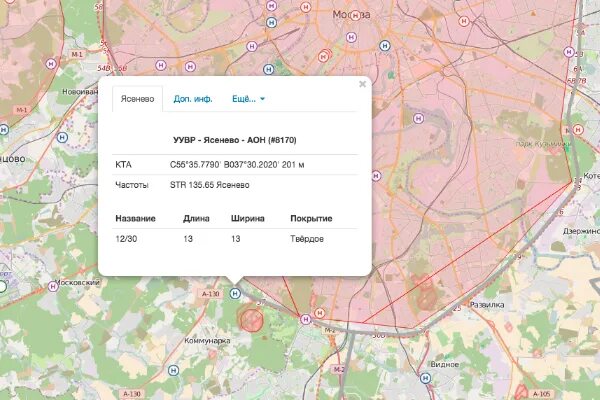600x400 pixels.
Task: Click the 13 value under Длина
Action: coord(188,239)
